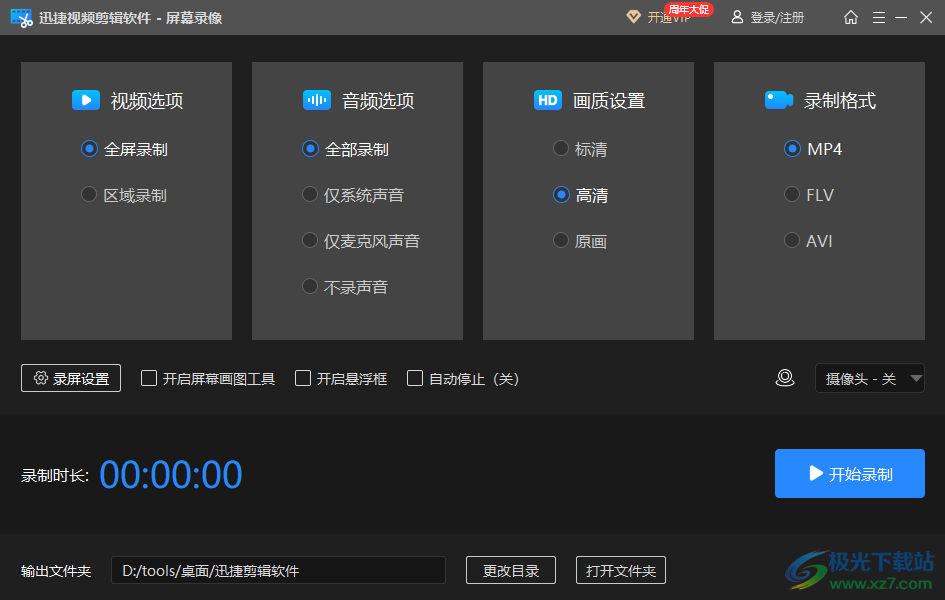Toggle 自动停止 checkbox
945x600 pixels.
click(x=415, y=378)
